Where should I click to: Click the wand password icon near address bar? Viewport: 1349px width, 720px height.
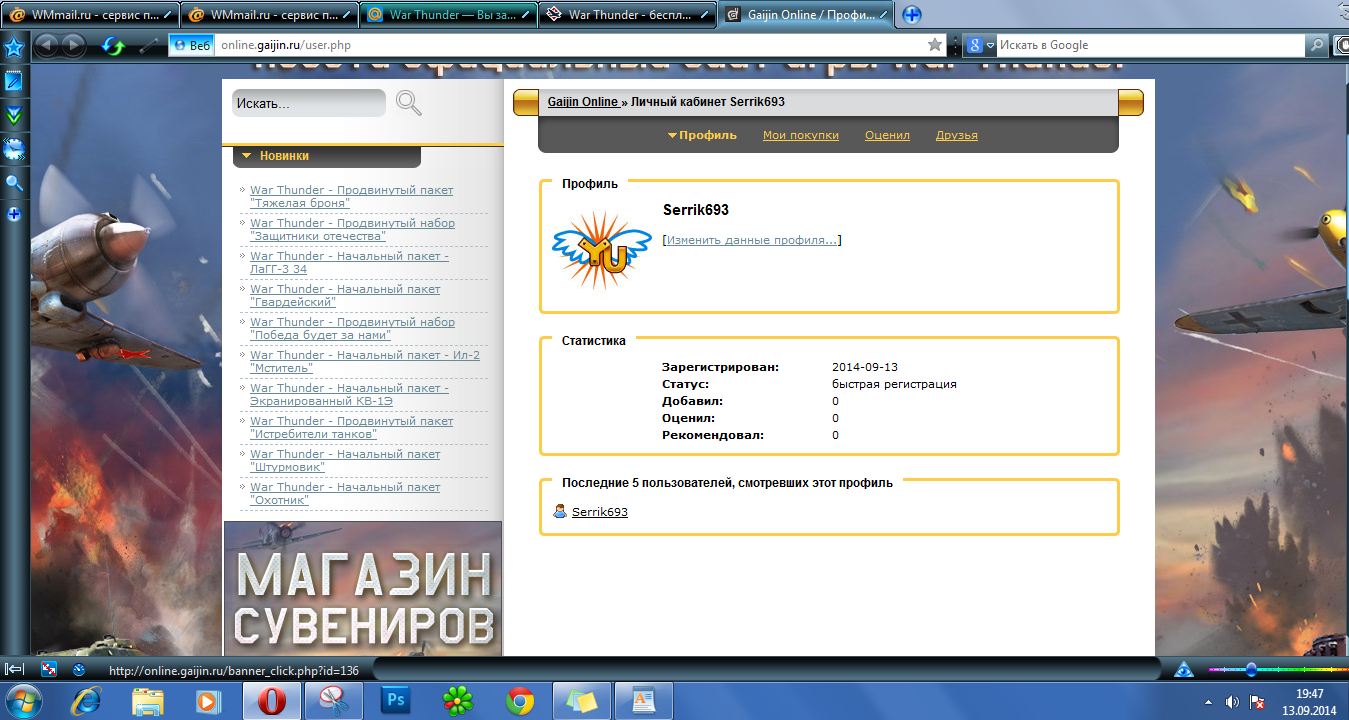click(148, 45)
